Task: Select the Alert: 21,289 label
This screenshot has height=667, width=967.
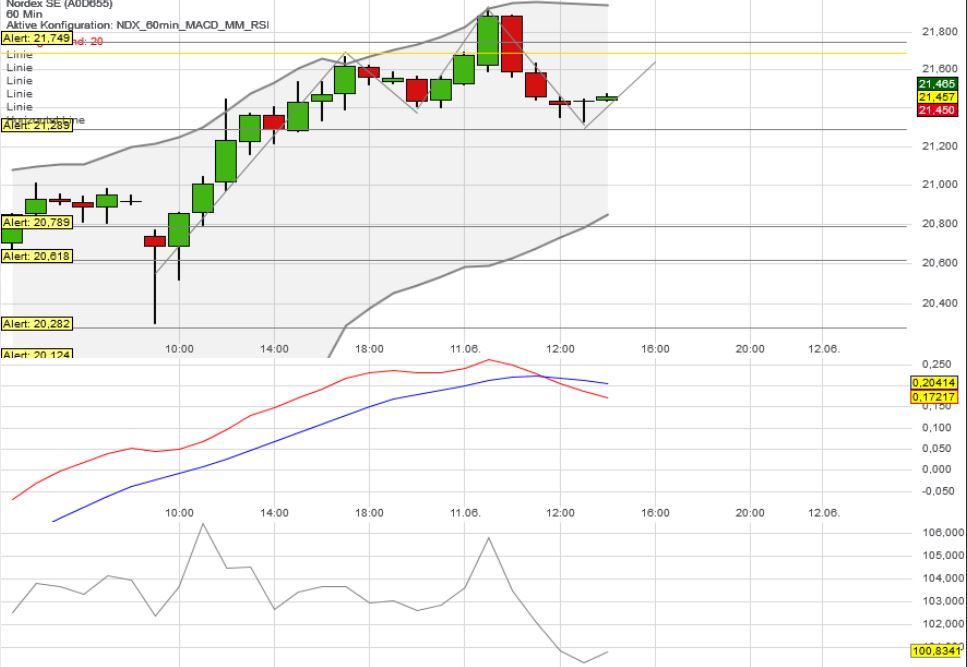Action: pos(37,125)
